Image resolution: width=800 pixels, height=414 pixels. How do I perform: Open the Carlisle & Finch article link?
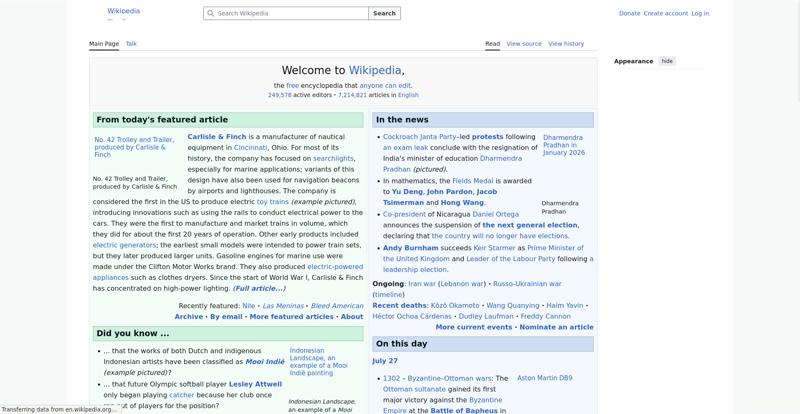217,137
